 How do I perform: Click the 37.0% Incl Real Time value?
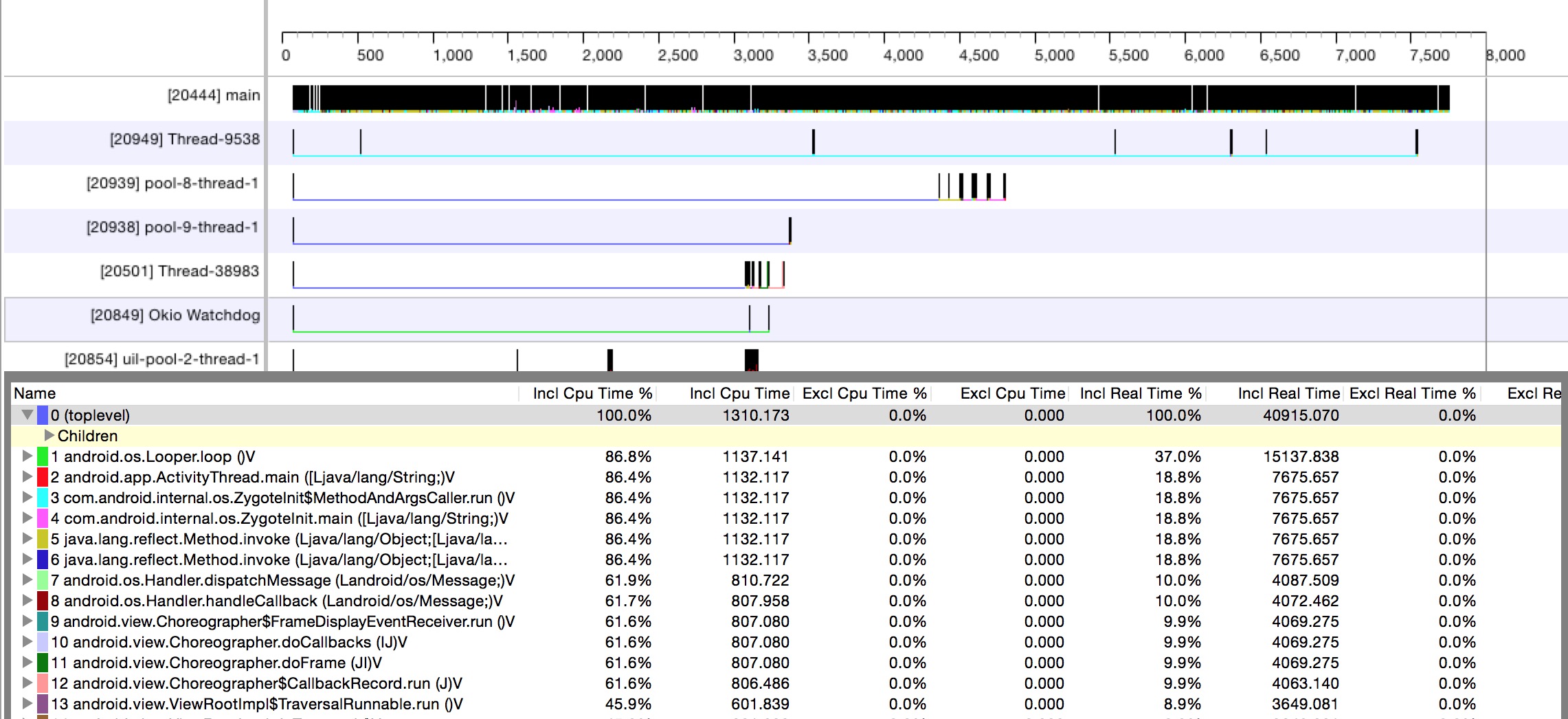(x=1178, y=456)
